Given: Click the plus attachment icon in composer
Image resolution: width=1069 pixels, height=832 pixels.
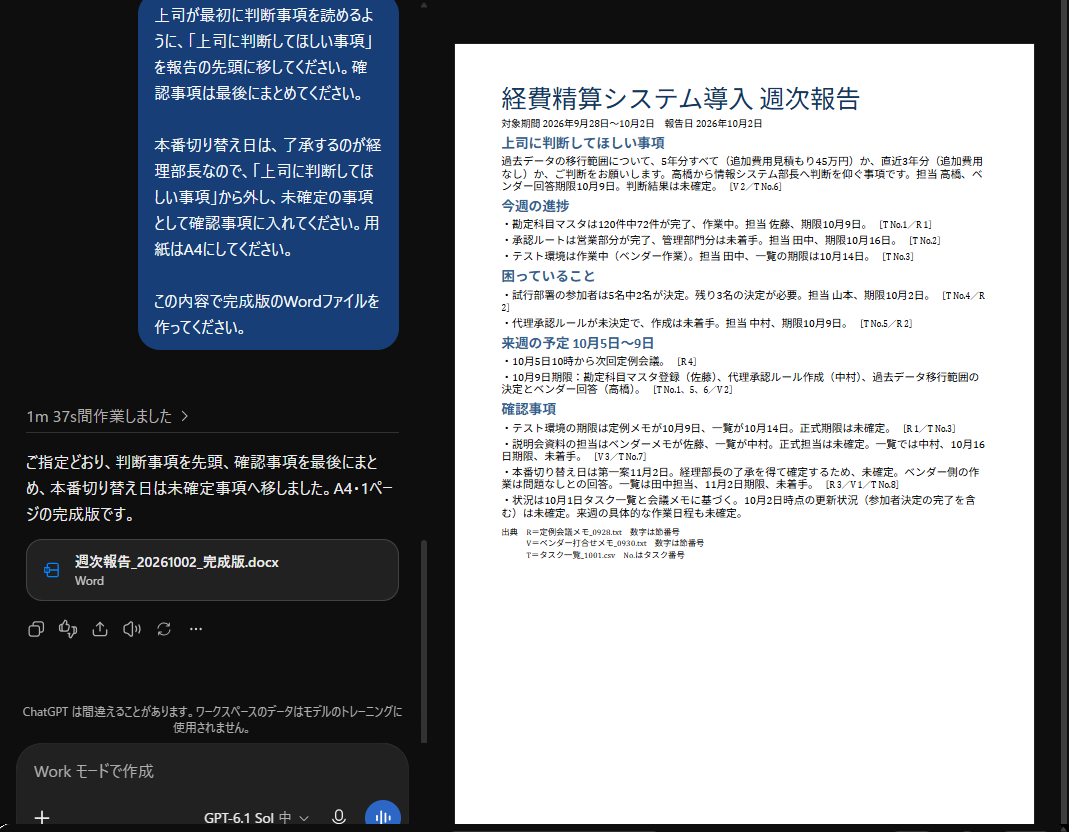Looking at the screenshot, I should coord(42,817).
